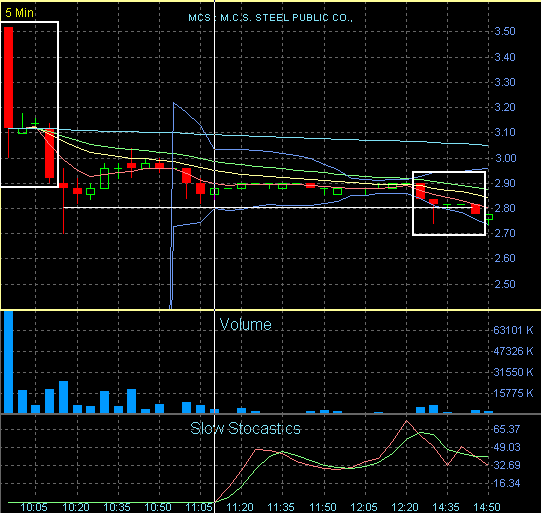Click the MCS stock title text
Image resolution: width=541 pixels, height=513 pixels.
[x=270, y=18]
